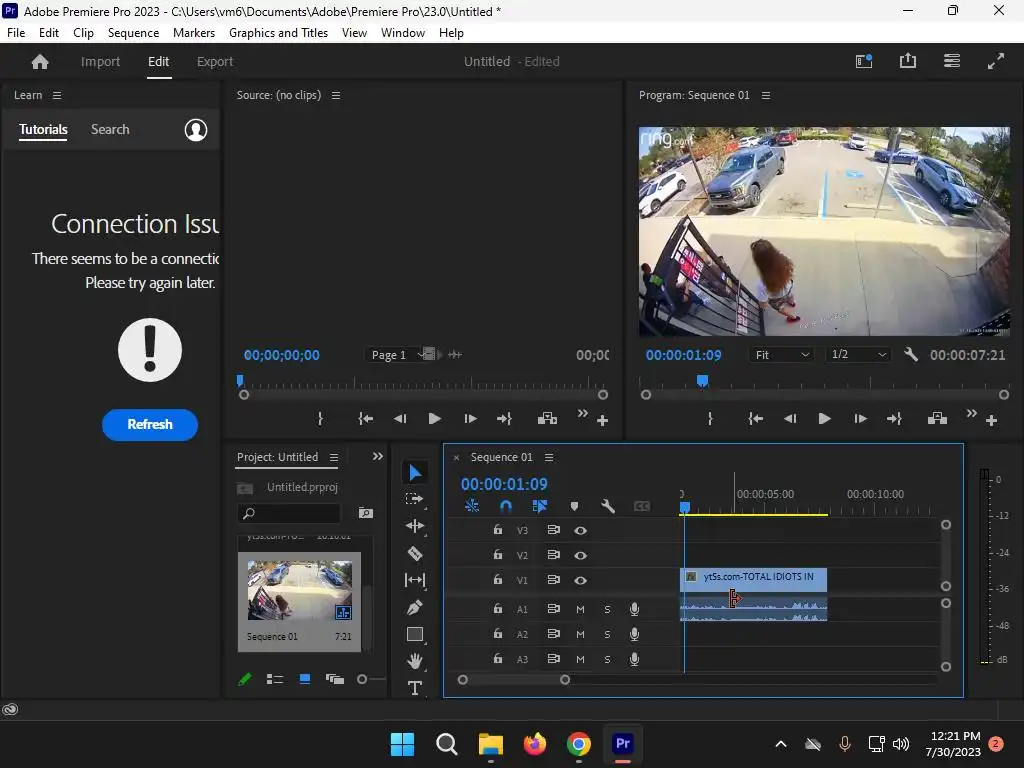Mute audio track A1
Image resolution: width=1024 pixels, height=768 pixels.
[x=580, y=609]
